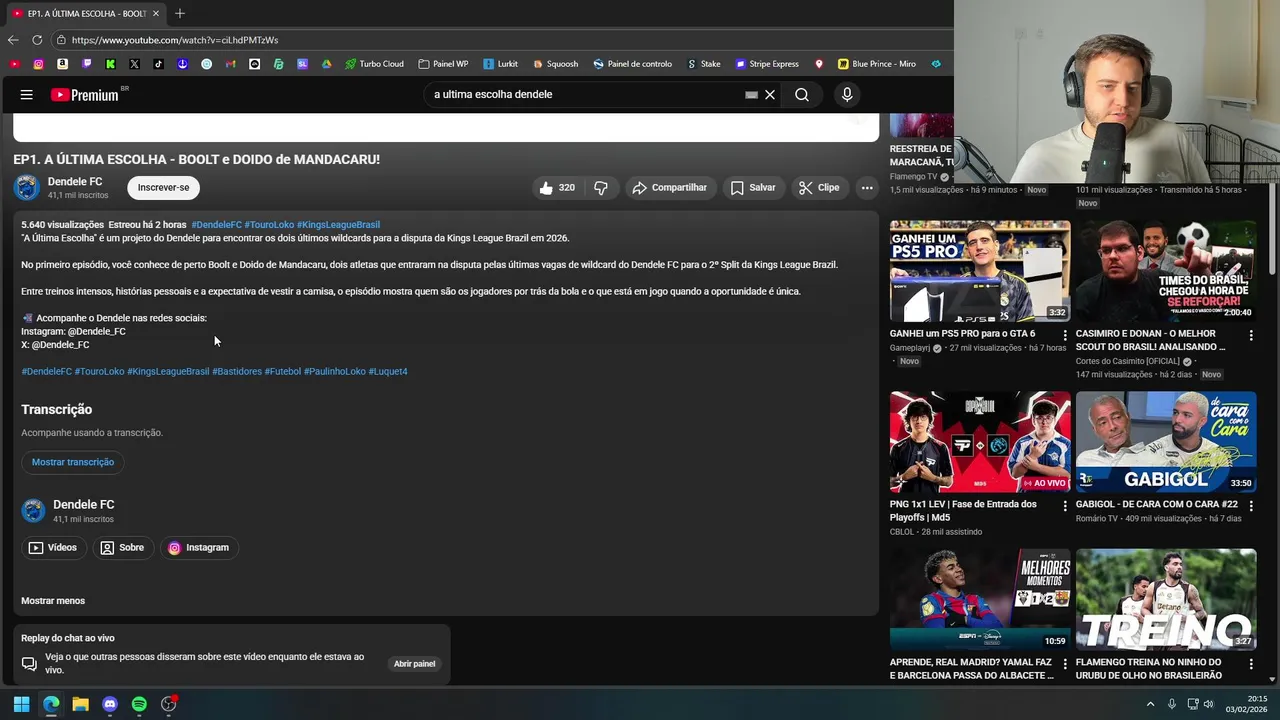Screen dimensions: 1280x720
Task: Open options for CASIMIRO E DONAN video
Action: coord(1251,336)
